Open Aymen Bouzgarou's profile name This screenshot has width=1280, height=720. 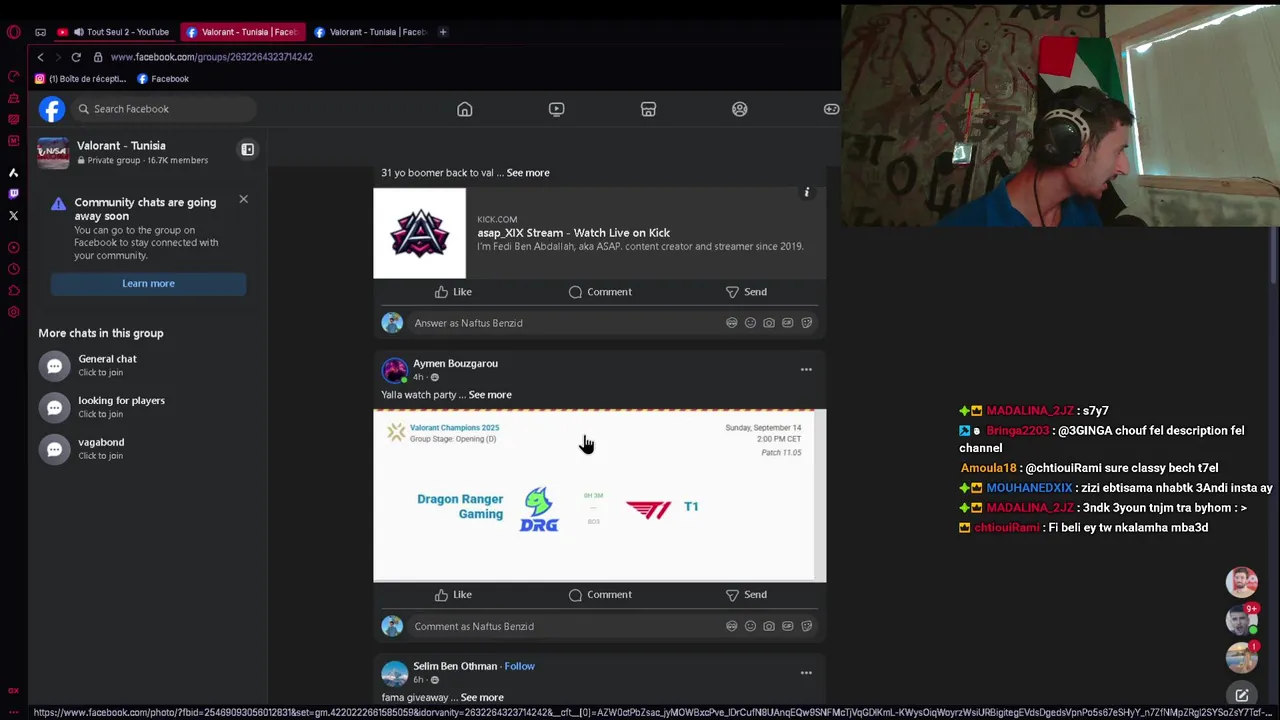455,364
